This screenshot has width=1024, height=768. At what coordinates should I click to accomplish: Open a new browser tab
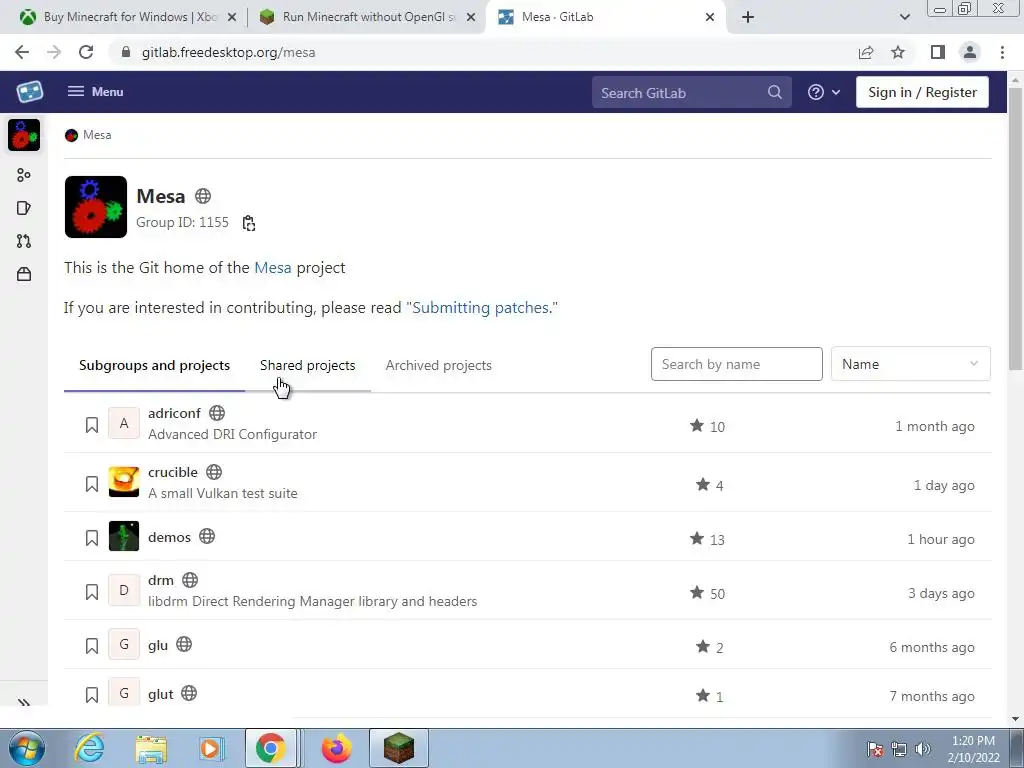coord(748,17)
